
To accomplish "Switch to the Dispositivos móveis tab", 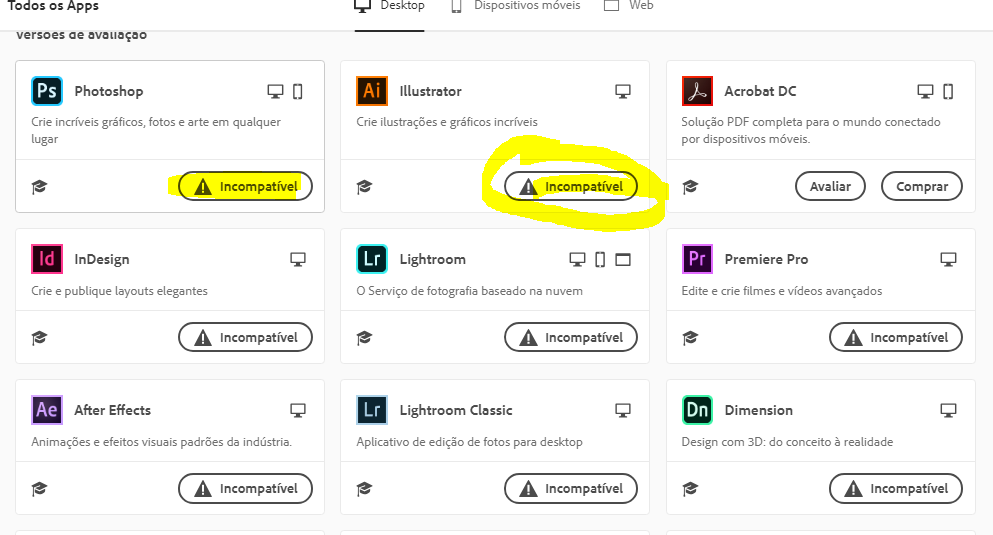I will [515, 6].
